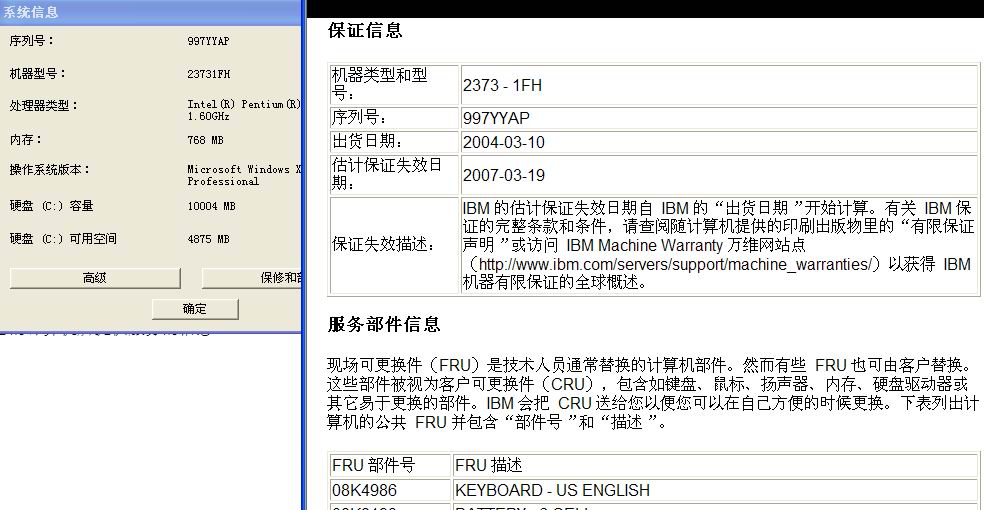984x510 pixels.
Task: Click the 操作系统版本: label
Action: pos(50,169)
